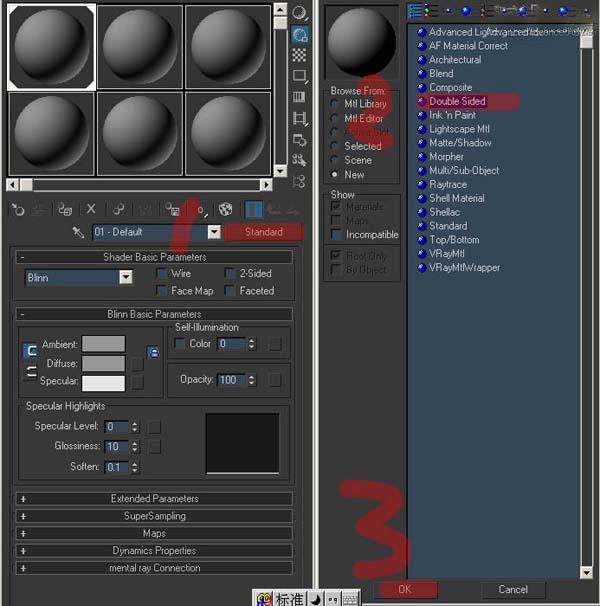Expand the Extended Parameters rollout
This screenshot has width=600, height=606.
(154, 499)
